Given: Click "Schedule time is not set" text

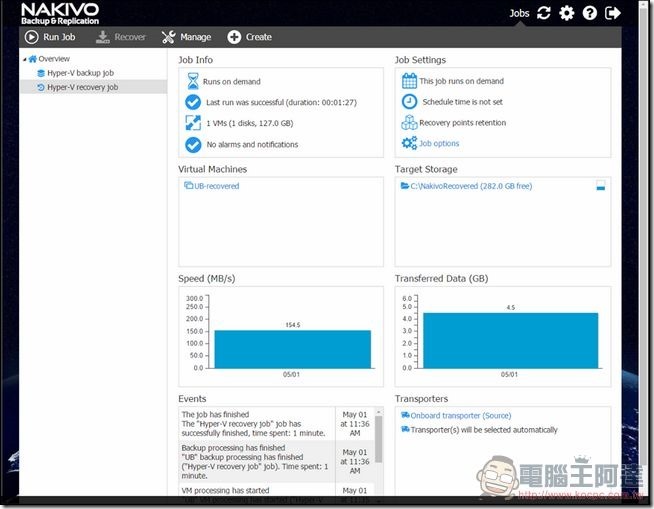Looking at the screenshot, I should [x=463, y=102].
